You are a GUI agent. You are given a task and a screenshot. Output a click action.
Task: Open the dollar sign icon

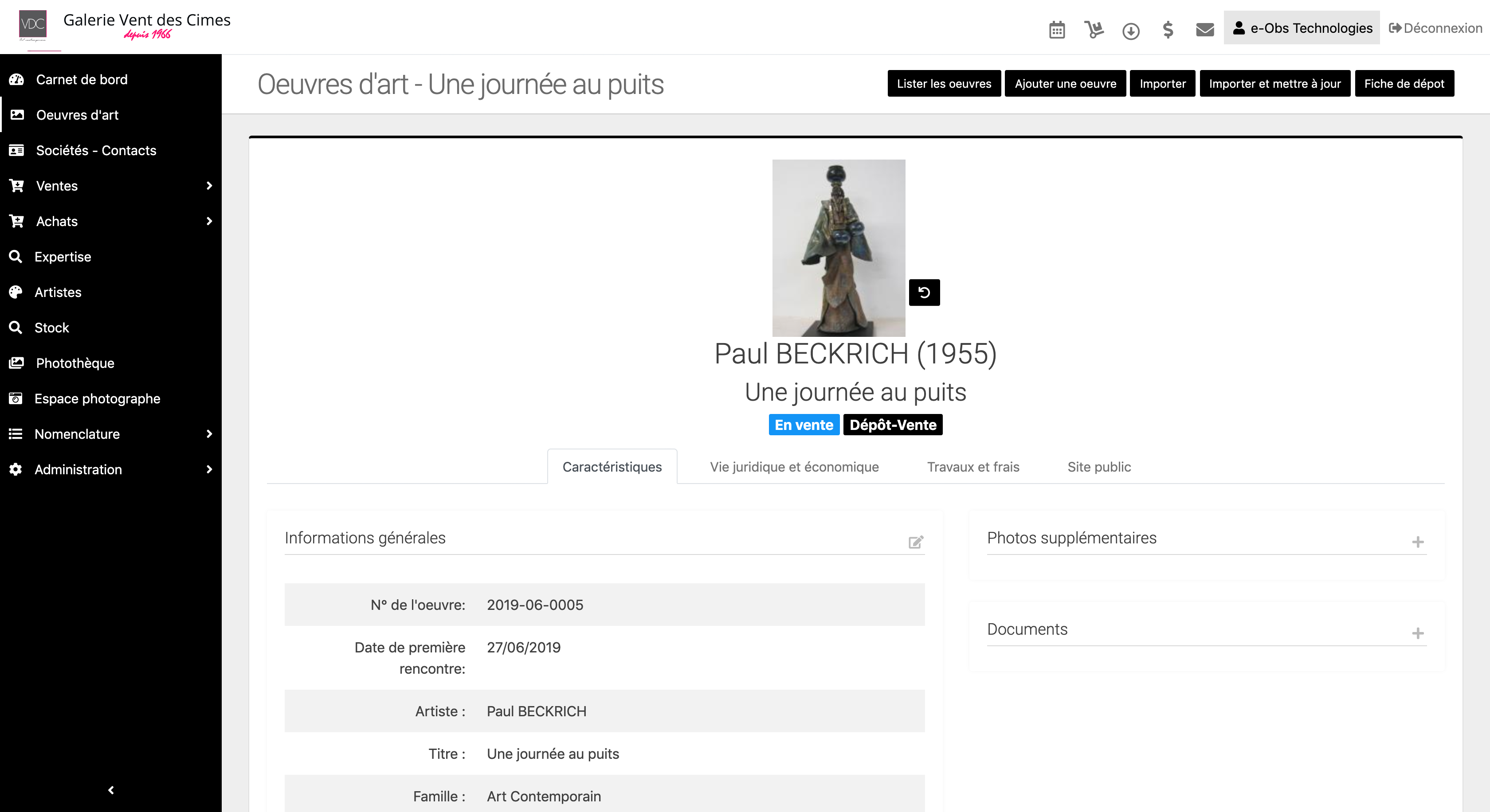coord(1168,29)
